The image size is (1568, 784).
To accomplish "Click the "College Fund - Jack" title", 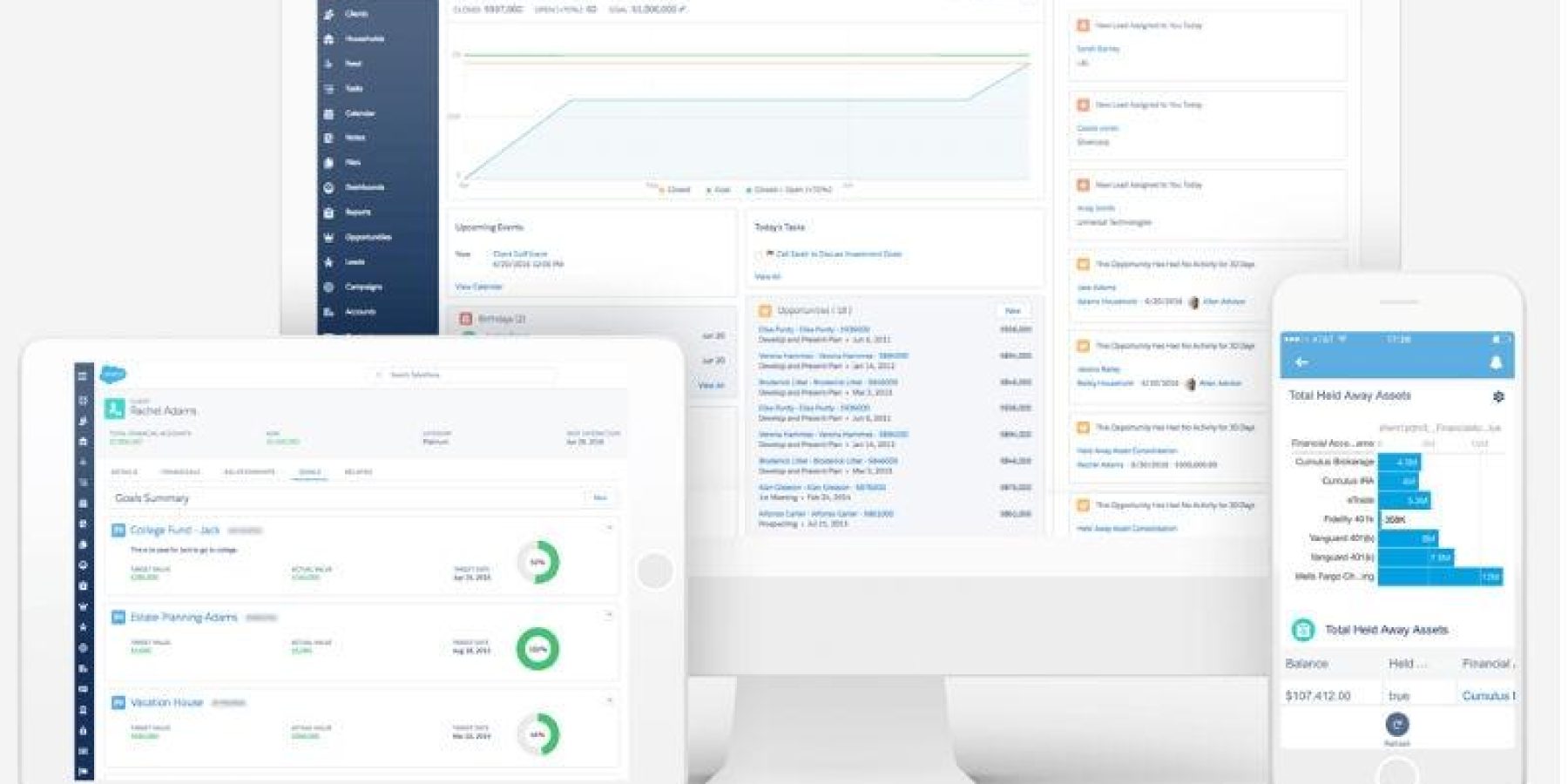I will 175,530.
